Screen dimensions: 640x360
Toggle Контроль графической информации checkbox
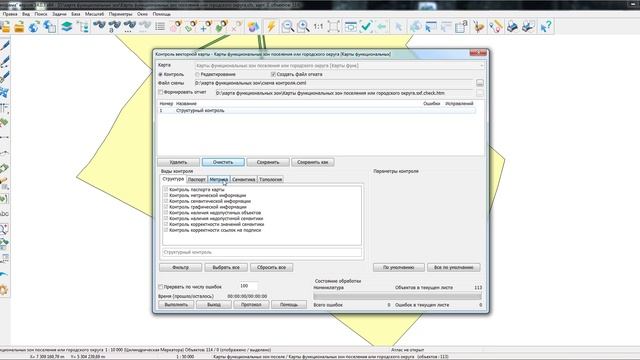[166, 207]
